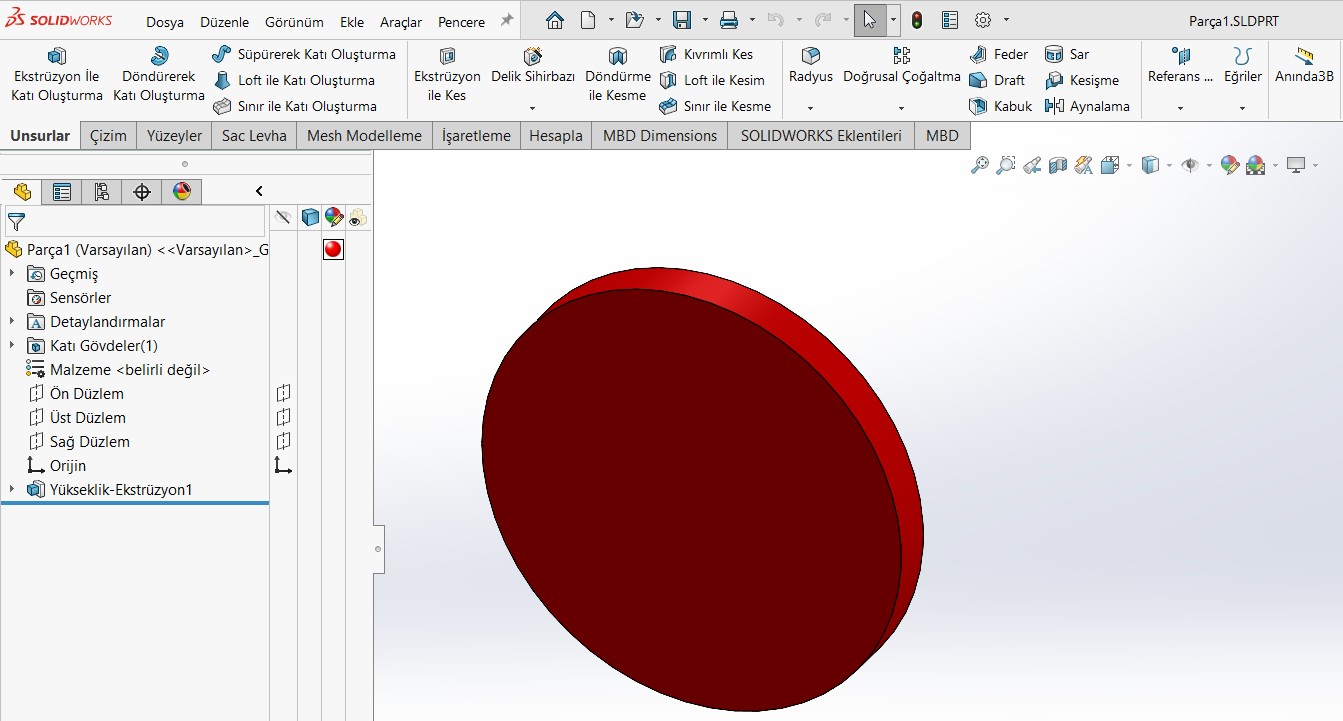The height and width of the screenshot is (721, 1343).
Task: Switch to the Çizim tab
Action: click(x=108, y=135)
